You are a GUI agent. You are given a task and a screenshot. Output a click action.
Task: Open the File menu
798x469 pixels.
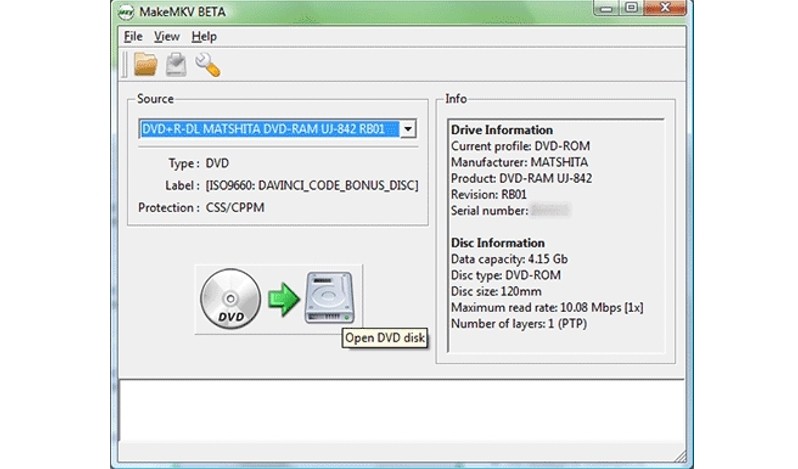(133, 37)
